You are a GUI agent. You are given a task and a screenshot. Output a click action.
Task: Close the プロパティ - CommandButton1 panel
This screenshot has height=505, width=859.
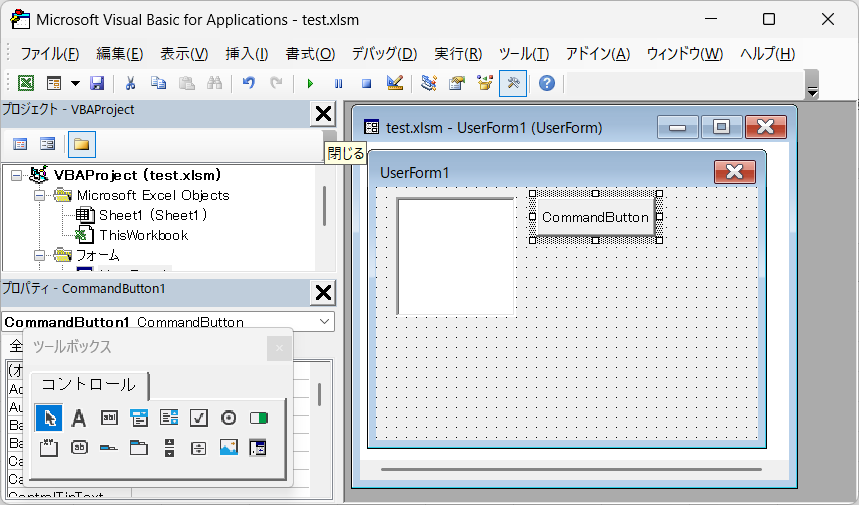tap(323, 293)
